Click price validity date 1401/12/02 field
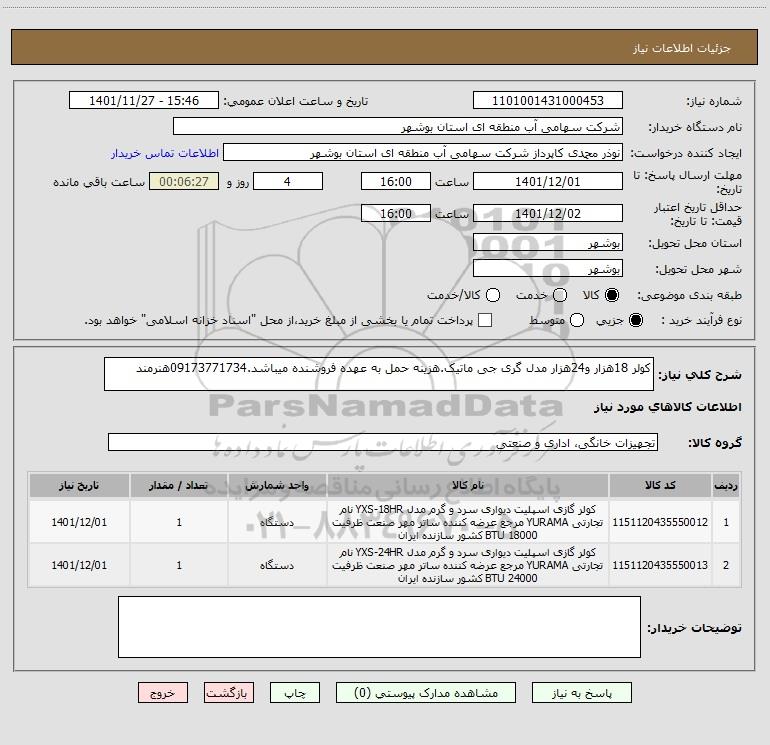770x745 pixels. click(548, 213)
